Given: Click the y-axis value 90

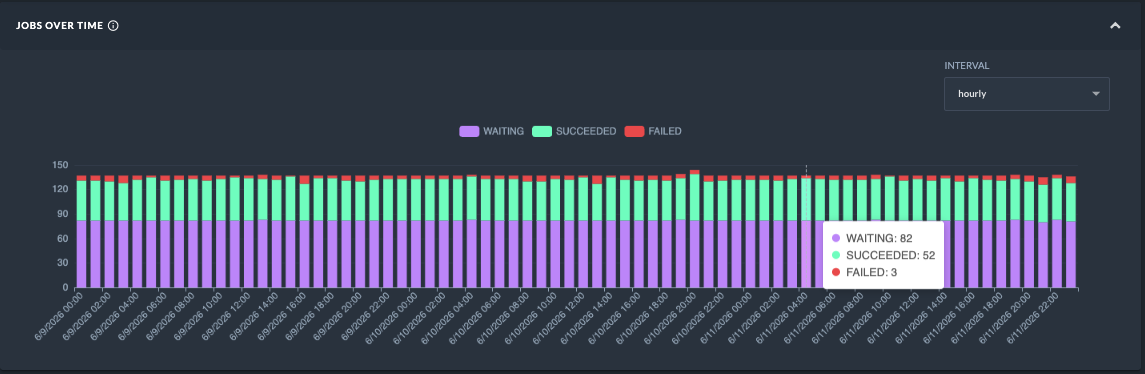Looking at the screenshot, I should [x=63, y=214].
